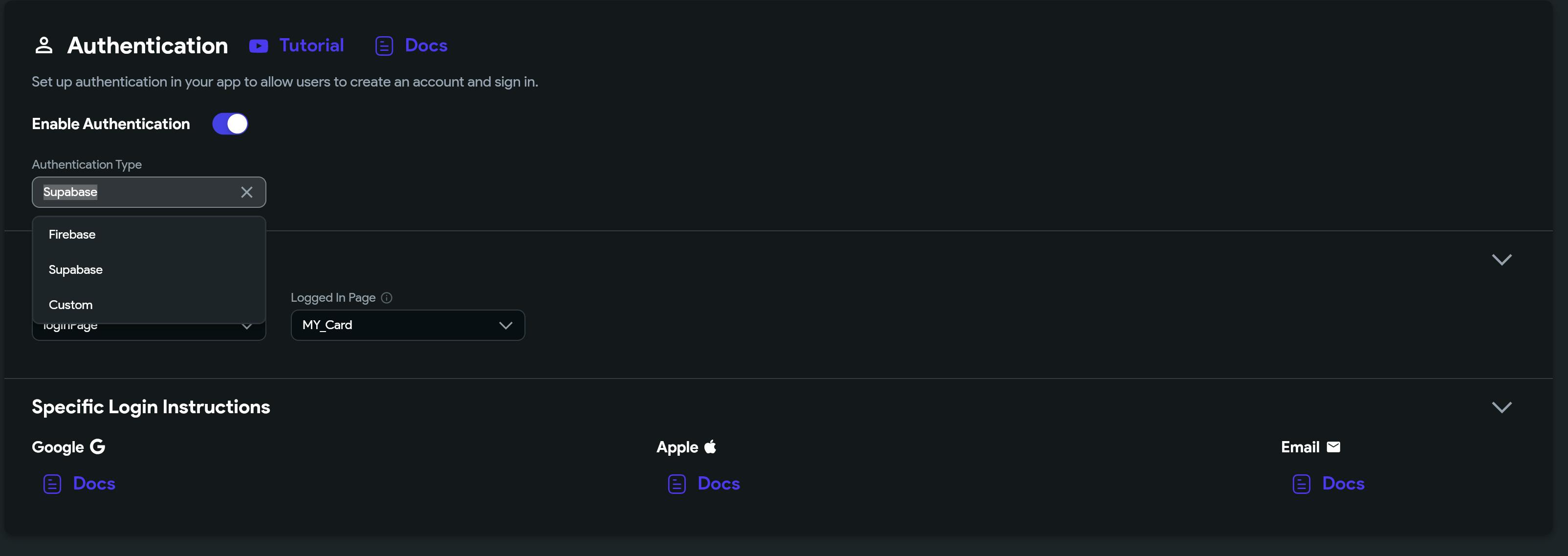Choose Supabase in the dropdown list
The width and height of the screenshot is (1568, 556).
point(75,270)
